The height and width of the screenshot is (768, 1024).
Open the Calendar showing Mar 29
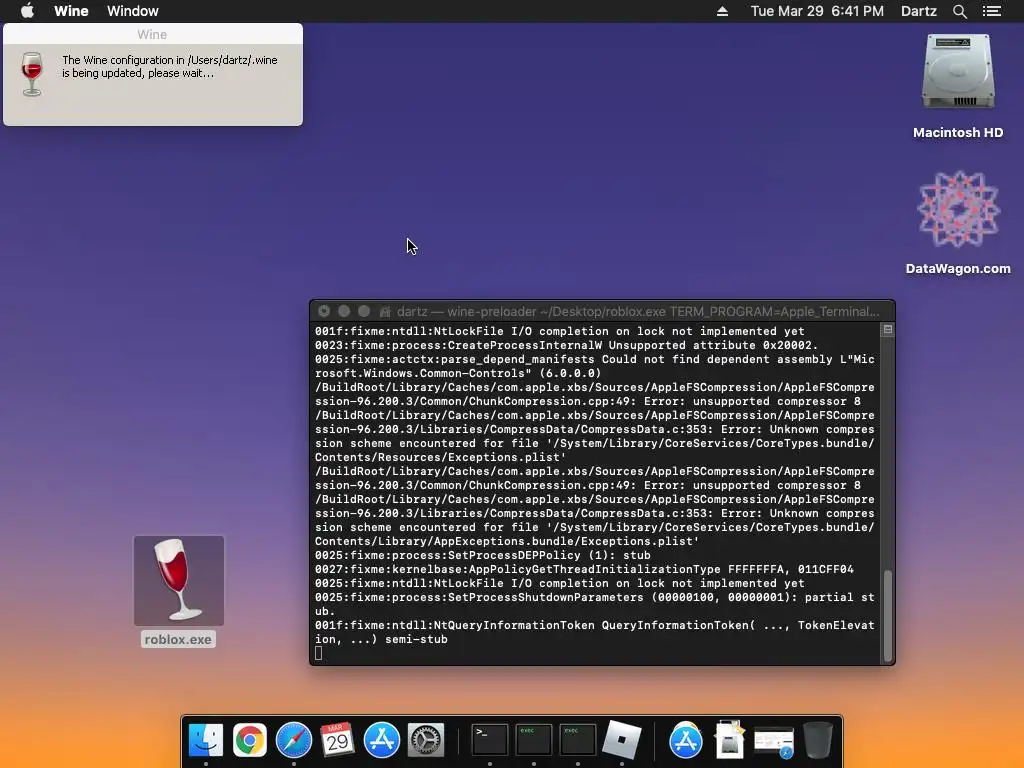pyautogui.click(x=338, y=740)
